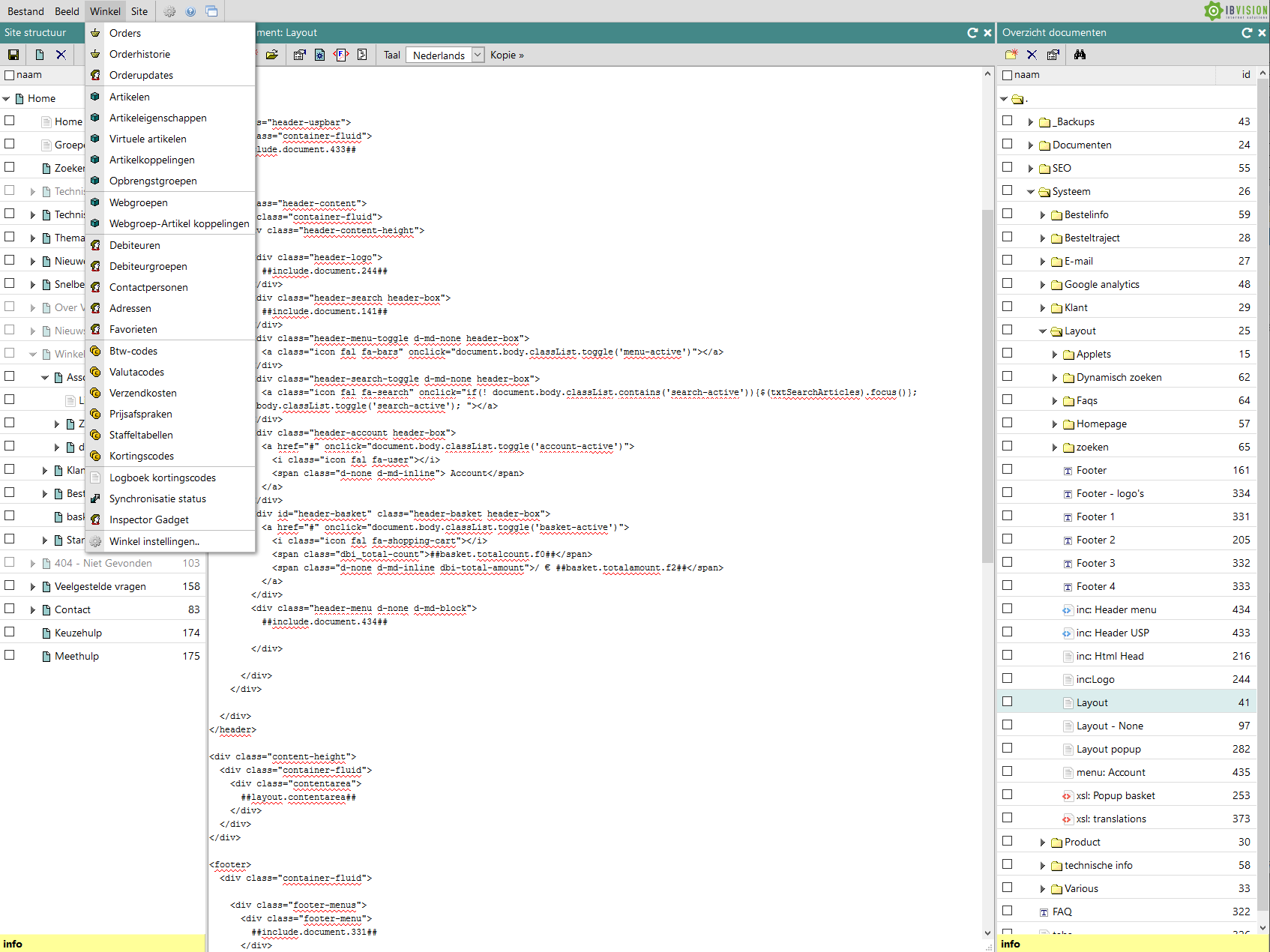Click the blue help question mark icon
This screenshot has width=1270, height=952.
coord(190,11)
